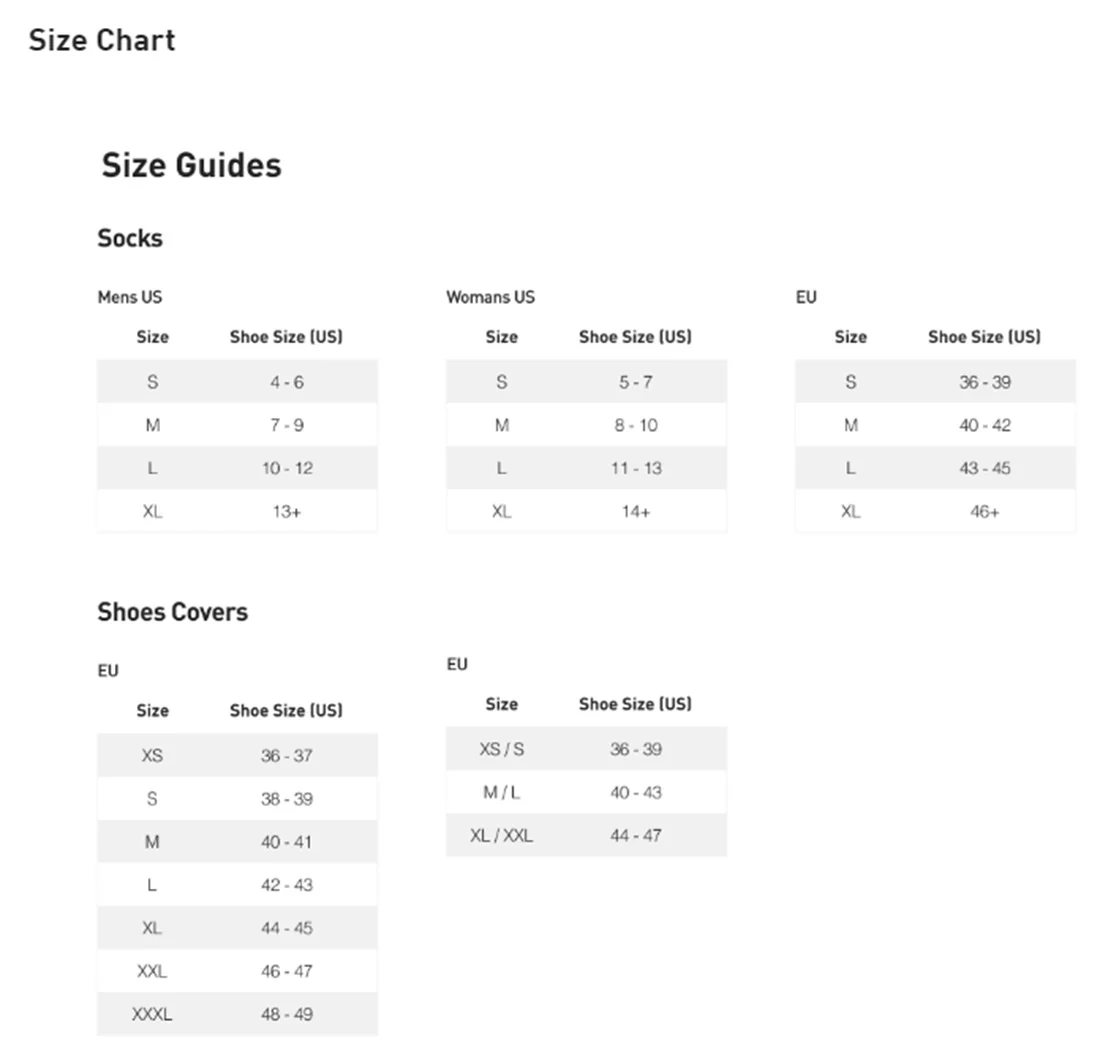
Task: Click the Size Guides title
Action: tap(191, 165)
